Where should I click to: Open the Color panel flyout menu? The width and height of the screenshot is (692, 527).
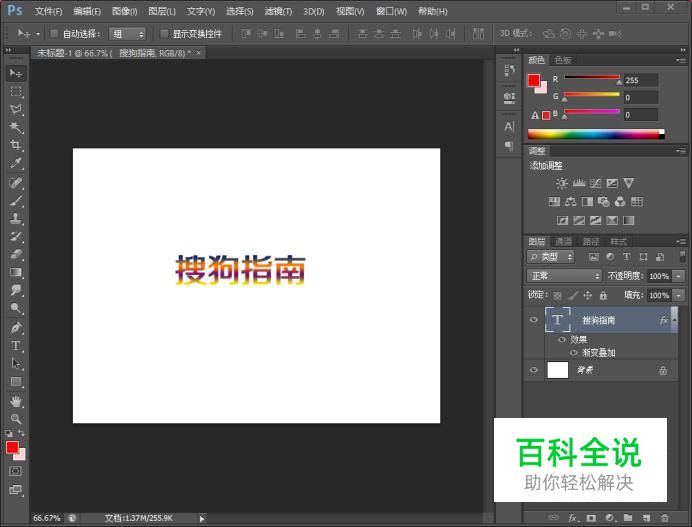coord(681,60)
